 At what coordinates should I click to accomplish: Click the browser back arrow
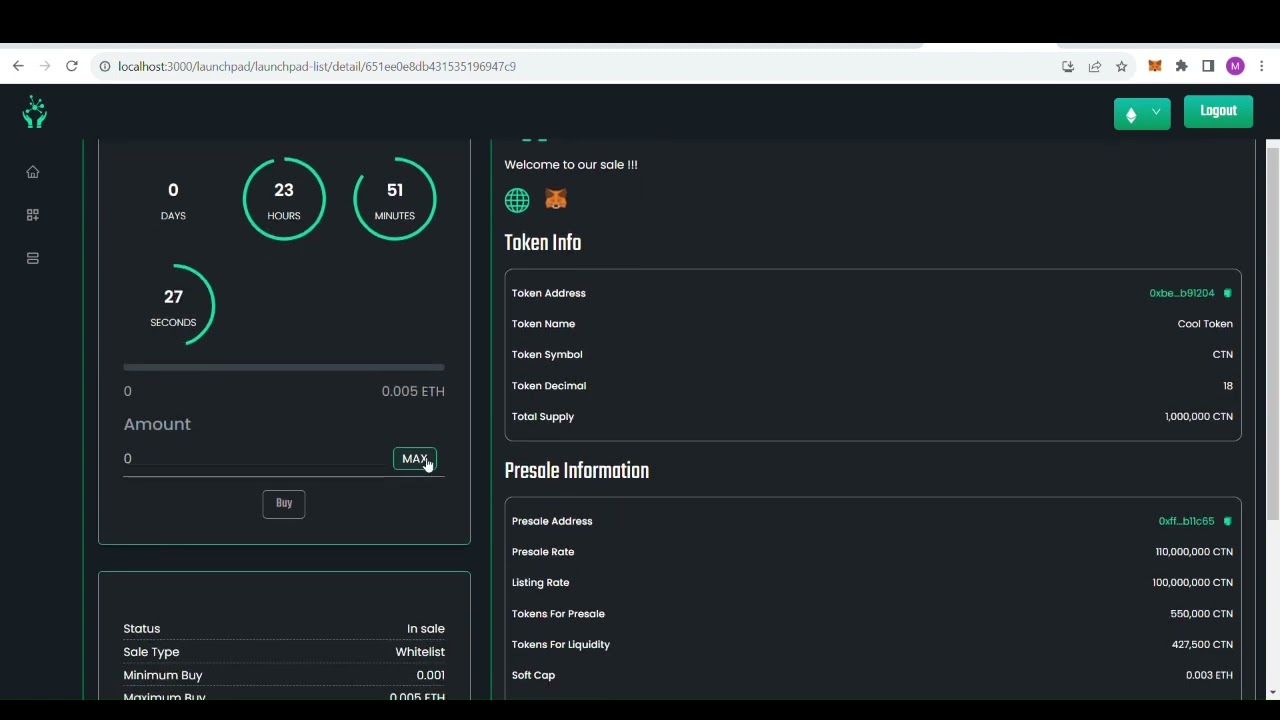[18, 66]
